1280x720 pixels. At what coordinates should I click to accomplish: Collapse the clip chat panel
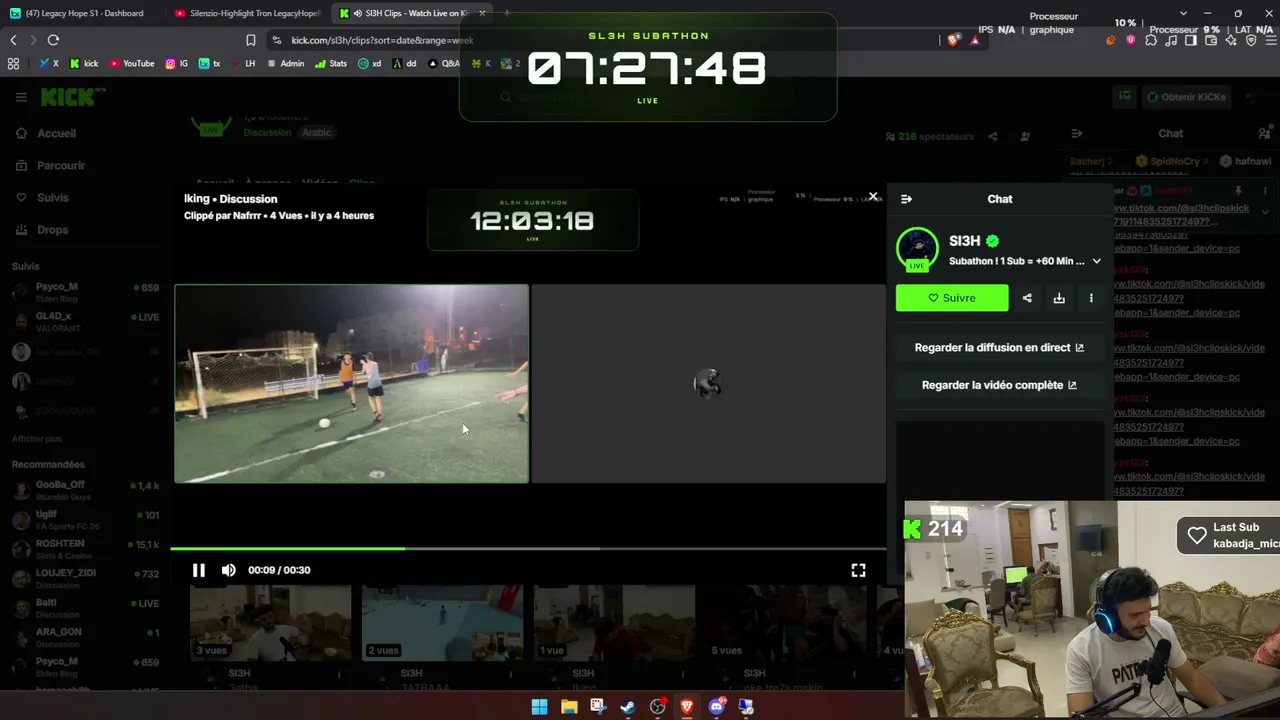click(x=906, y=199)
